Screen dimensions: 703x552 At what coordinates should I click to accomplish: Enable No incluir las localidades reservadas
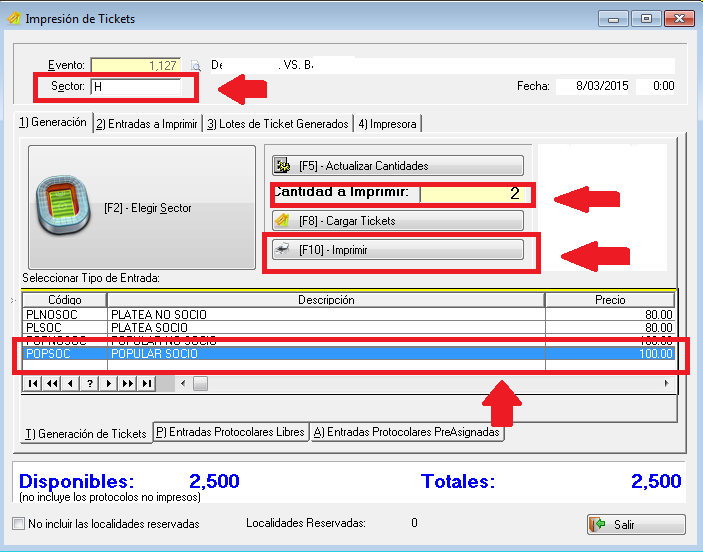19,523
